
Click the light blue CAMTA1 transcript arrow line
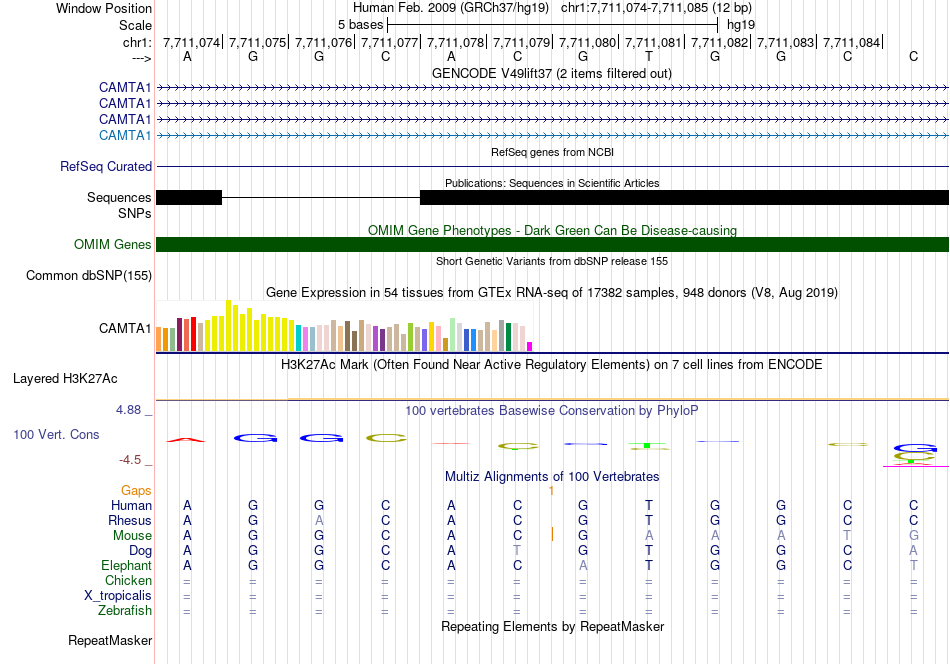click(x=552, y=136)
